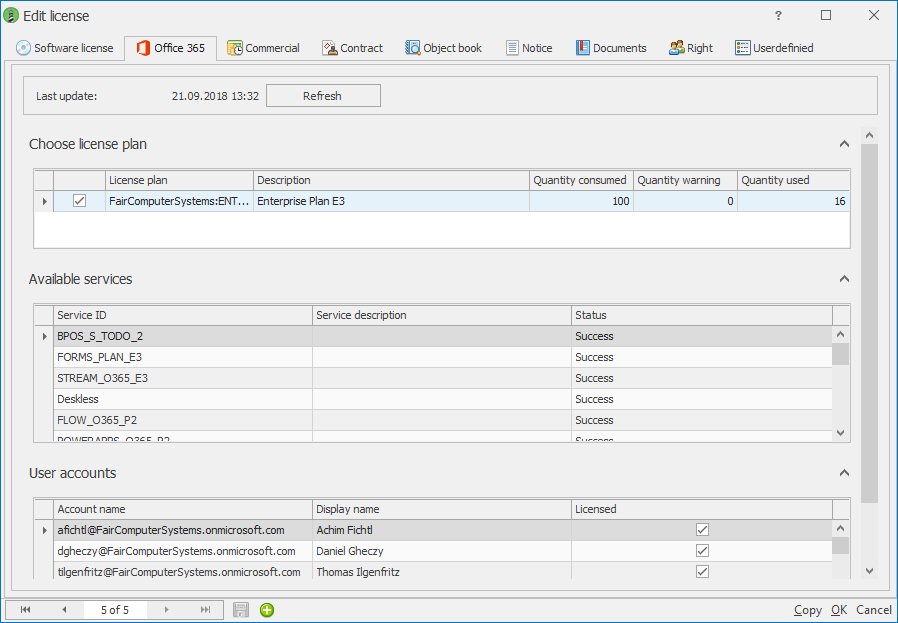Collapse the Choose license plan section
The width and height of the screenshot is (898, 623).
pos(844,144)
